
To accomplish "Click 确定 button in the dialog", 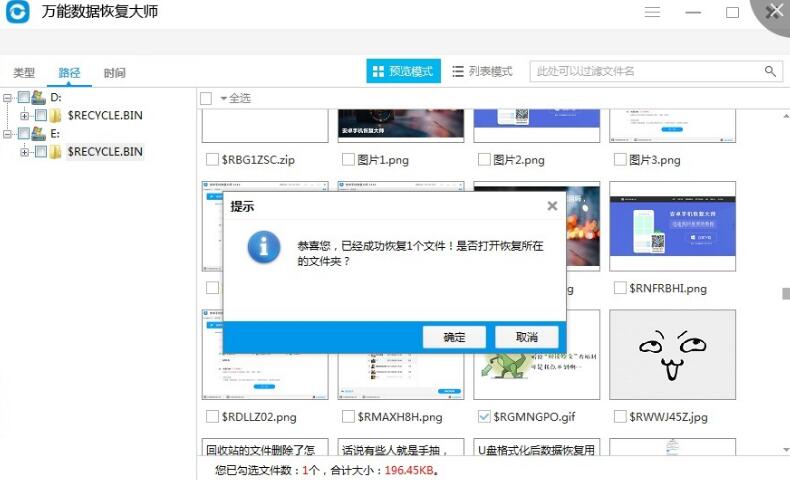I will 454,337.
